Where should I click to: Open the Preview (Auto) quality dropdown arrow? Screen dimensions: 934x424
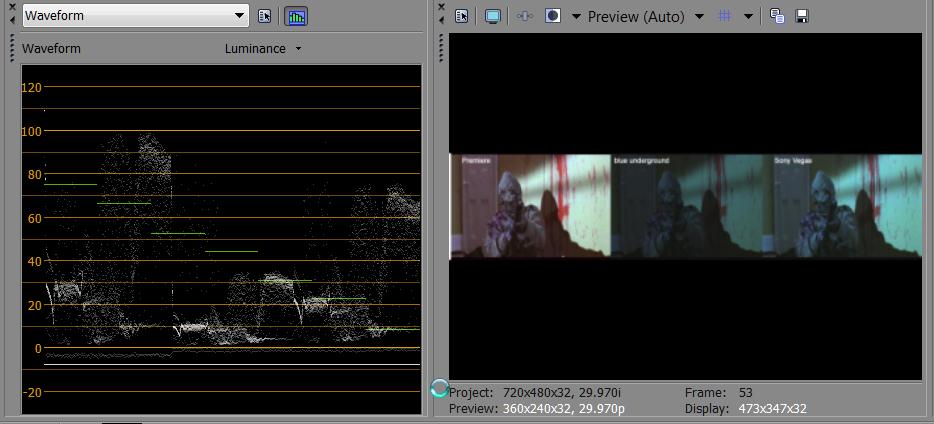(699, 17)
